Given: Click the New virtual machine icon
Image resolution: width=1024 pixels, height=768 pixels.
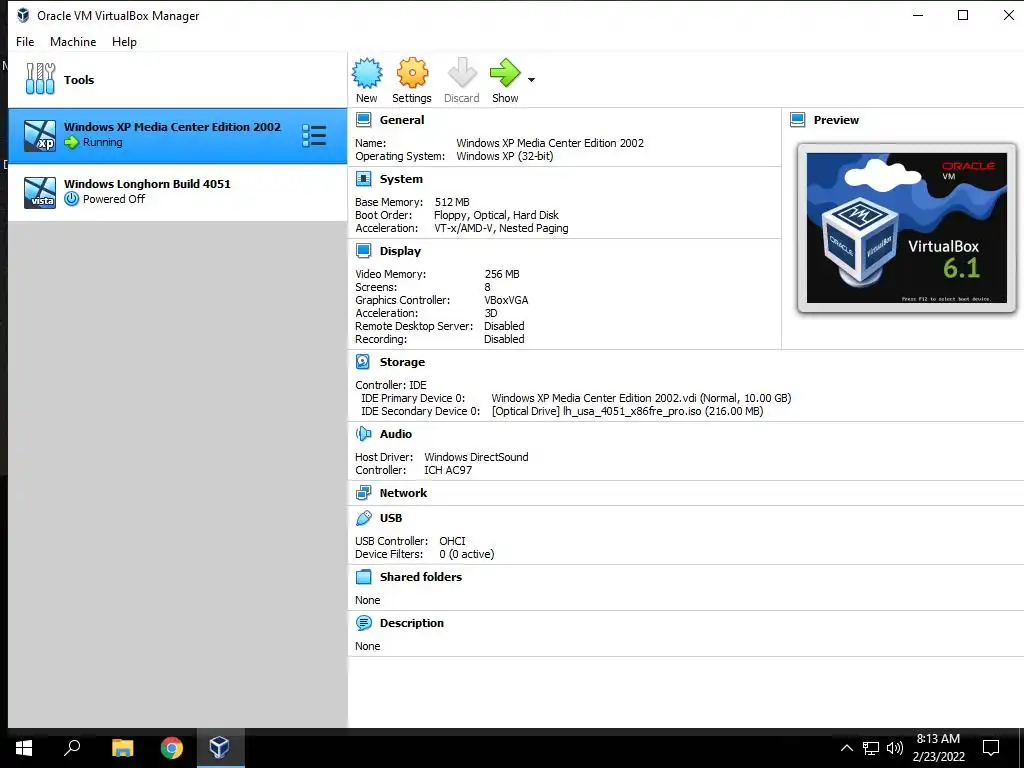Looking at the screenshot, I should pyautogui.click(x=367, y=72).
